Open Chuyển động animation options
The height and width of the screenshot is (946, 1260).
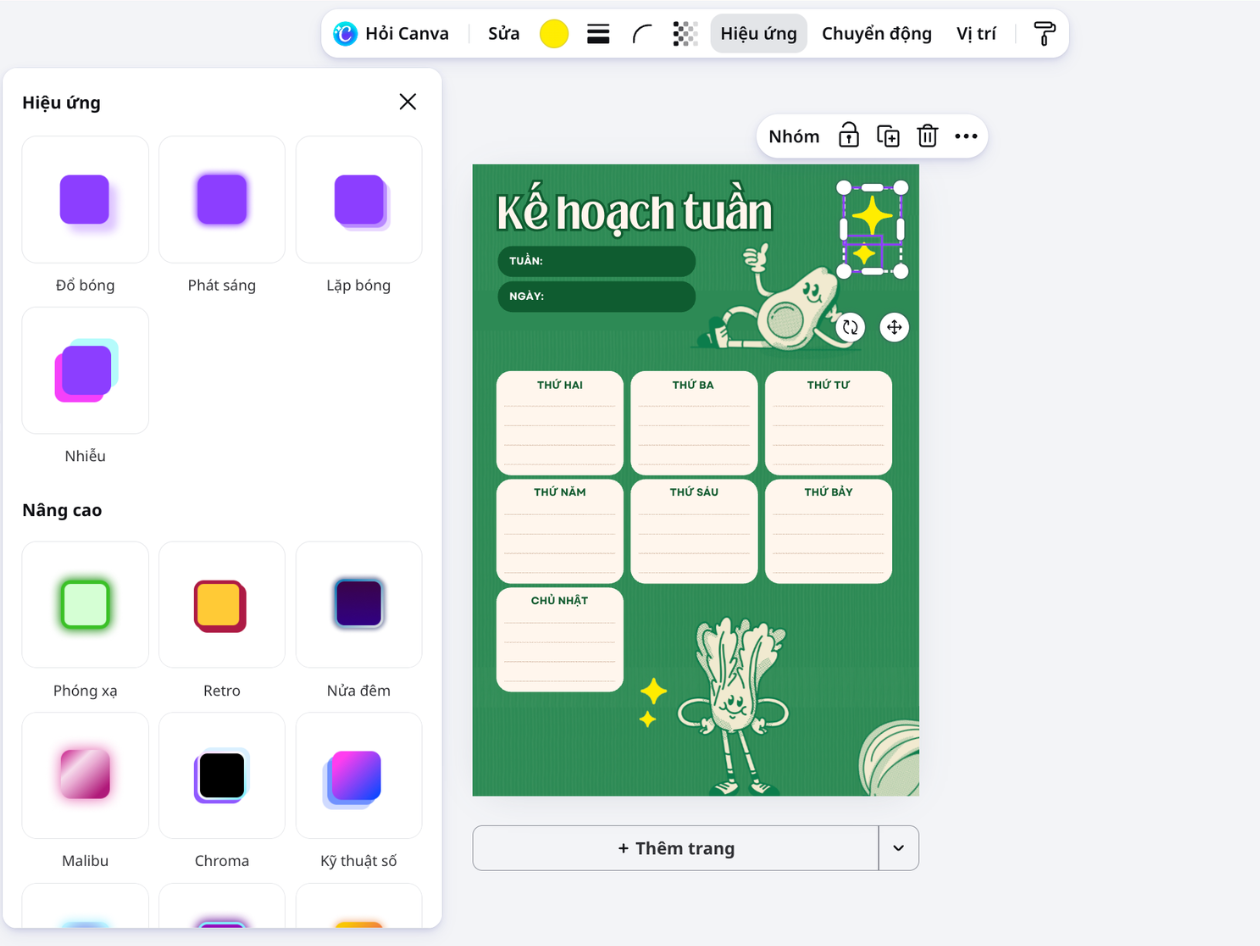(877, 34)
